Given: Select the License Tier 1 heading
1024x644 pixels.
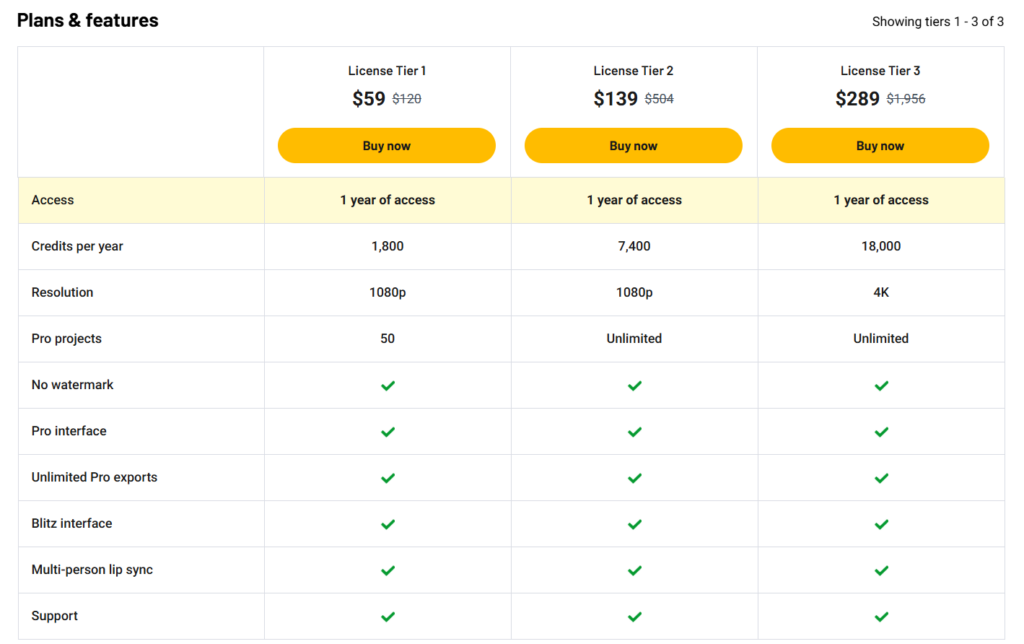Looking at the screenshot, I should 387,71.
